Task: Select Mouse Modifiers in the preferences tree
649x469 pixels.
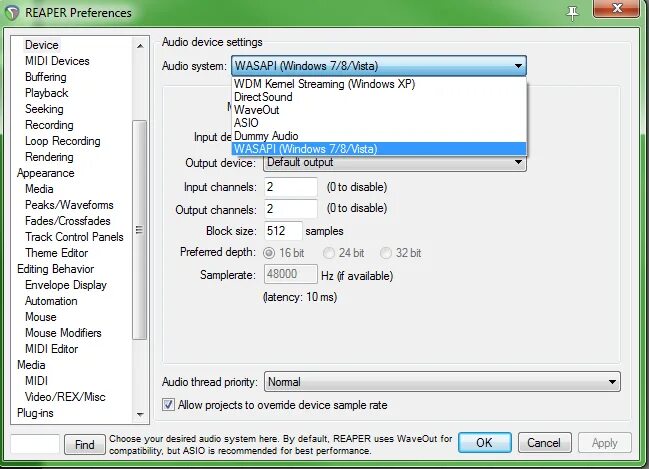Action: pos(63,333)
